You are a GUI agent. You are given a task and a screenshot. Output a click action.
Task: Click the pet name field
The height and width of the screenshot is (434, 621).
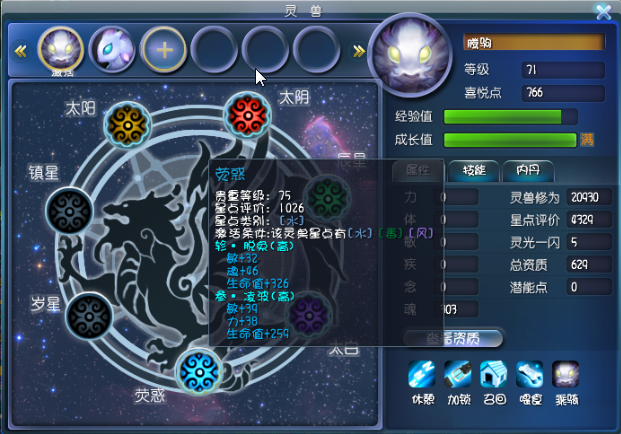tap(534, 42)
